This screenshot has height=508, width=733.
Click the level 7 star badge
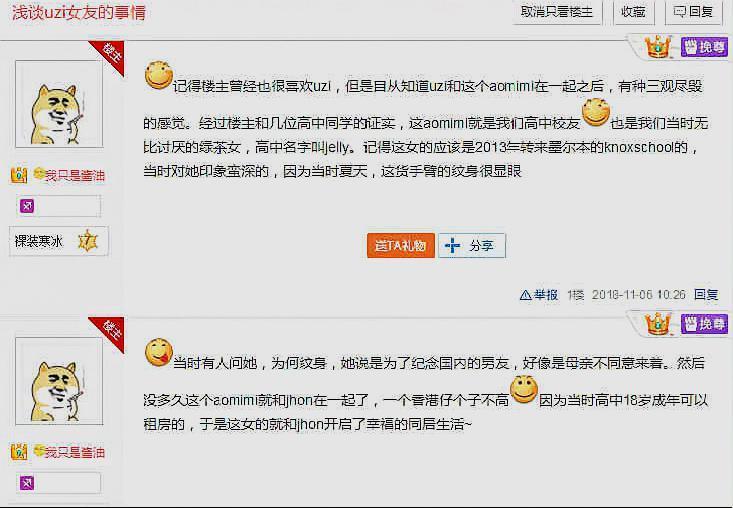(88, 241)
